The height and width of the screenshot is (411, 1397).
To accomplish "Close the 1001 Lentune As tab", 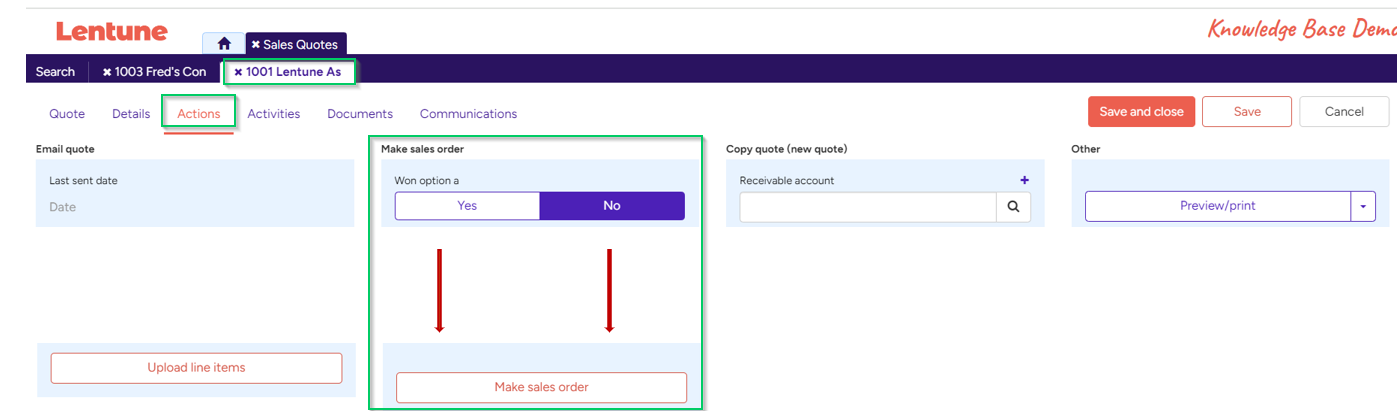I will [238, 72].
